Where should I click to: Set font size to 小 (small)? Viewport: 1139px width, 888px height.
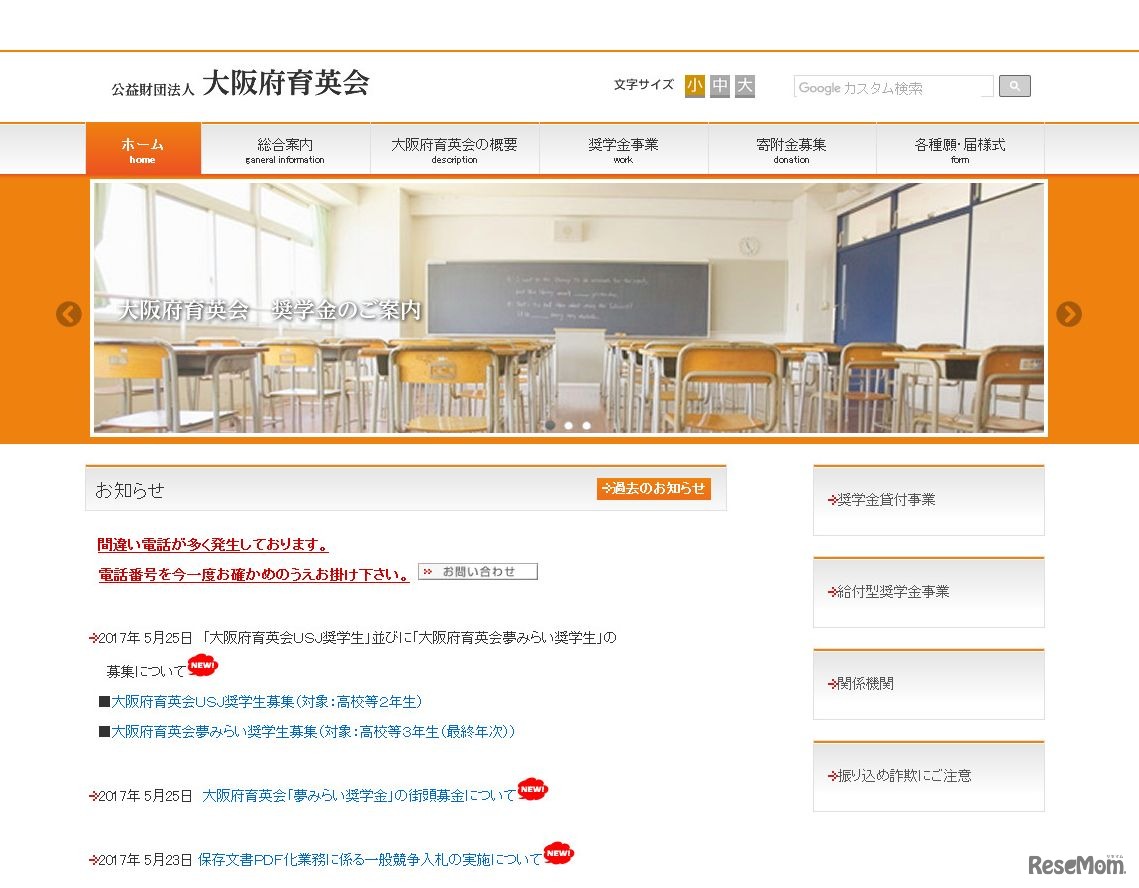point(694,86)
